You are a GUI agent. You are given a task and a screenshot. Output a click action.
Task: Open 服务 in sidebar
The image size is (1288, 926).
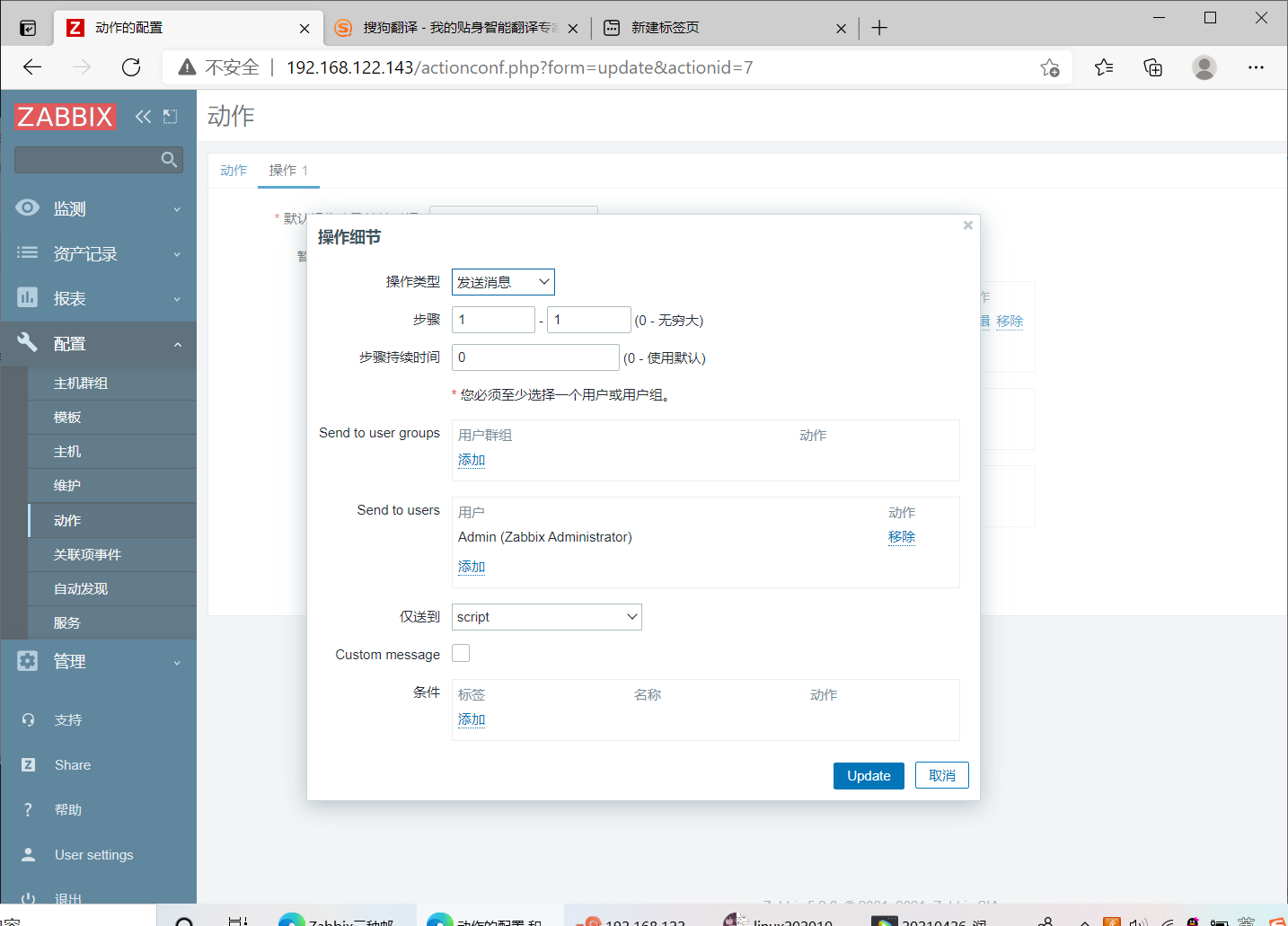tap(67, 622)
